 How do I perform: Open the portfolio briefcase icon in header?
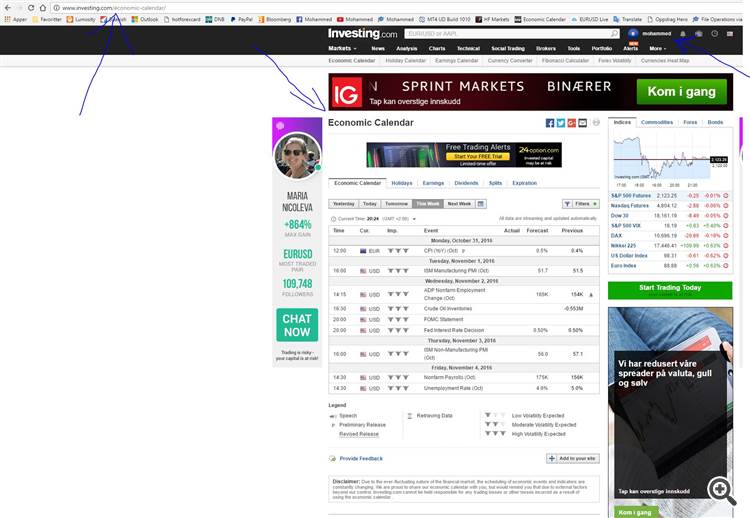point(699,33)
